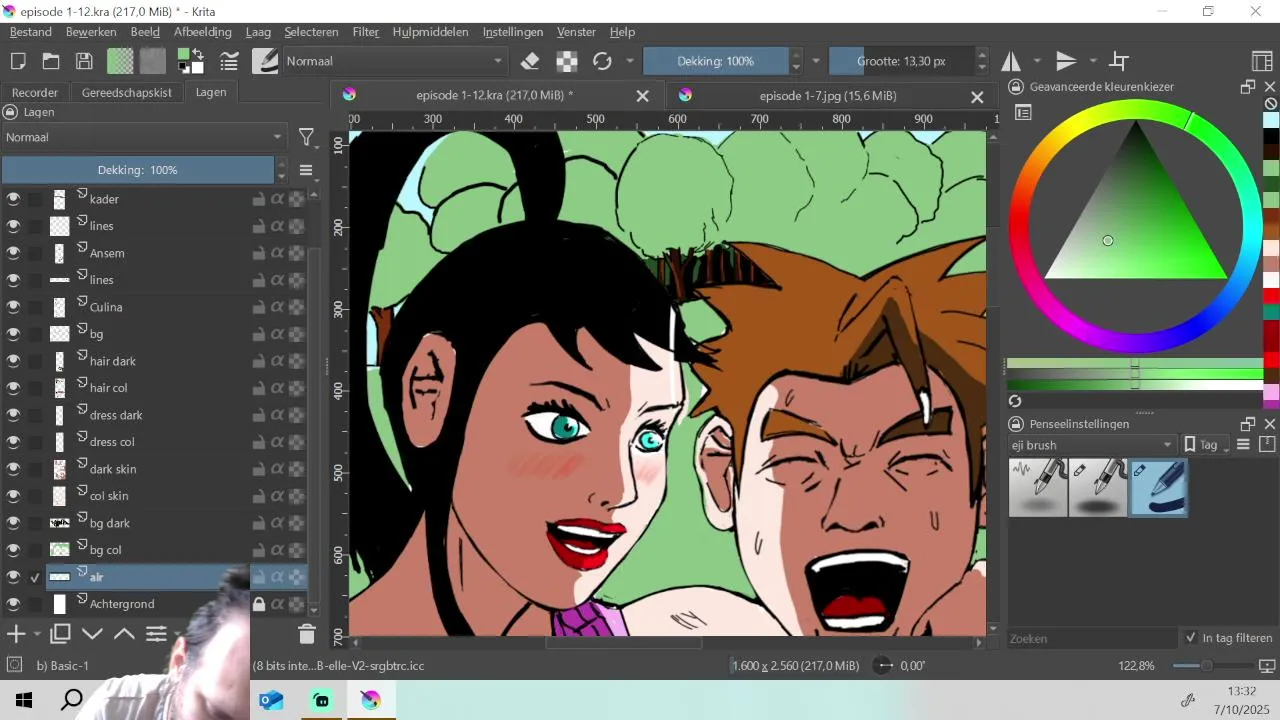
Task: Move layer up with chevron icon
Action: (x=124, y=634)
